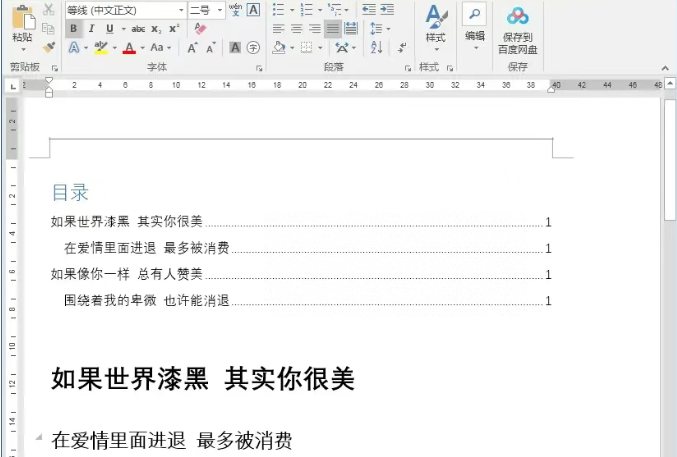Open the borders dropdown arrow
The height and width of the screenshot is (457, 677).
coord(320,48)
